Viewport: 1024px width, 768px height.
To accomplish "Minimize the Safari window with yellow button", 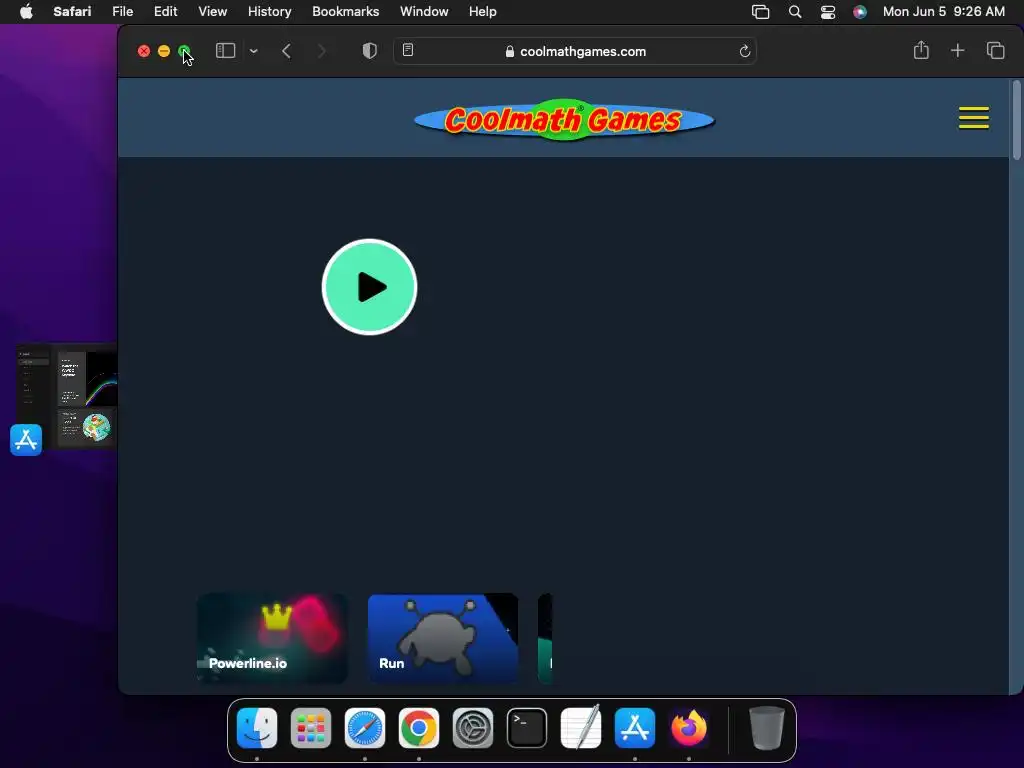I will 164,51.
